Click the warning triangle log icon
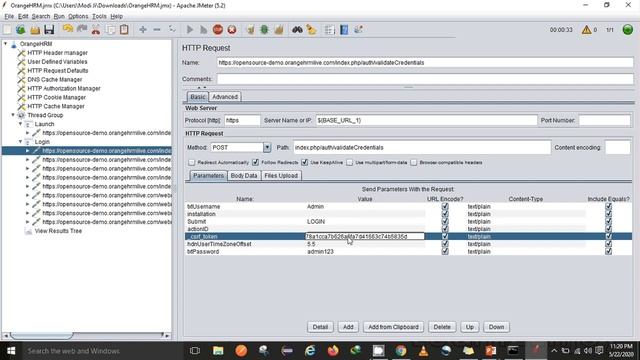This screenshot has width=640, height=360. [x=586, y=30]
